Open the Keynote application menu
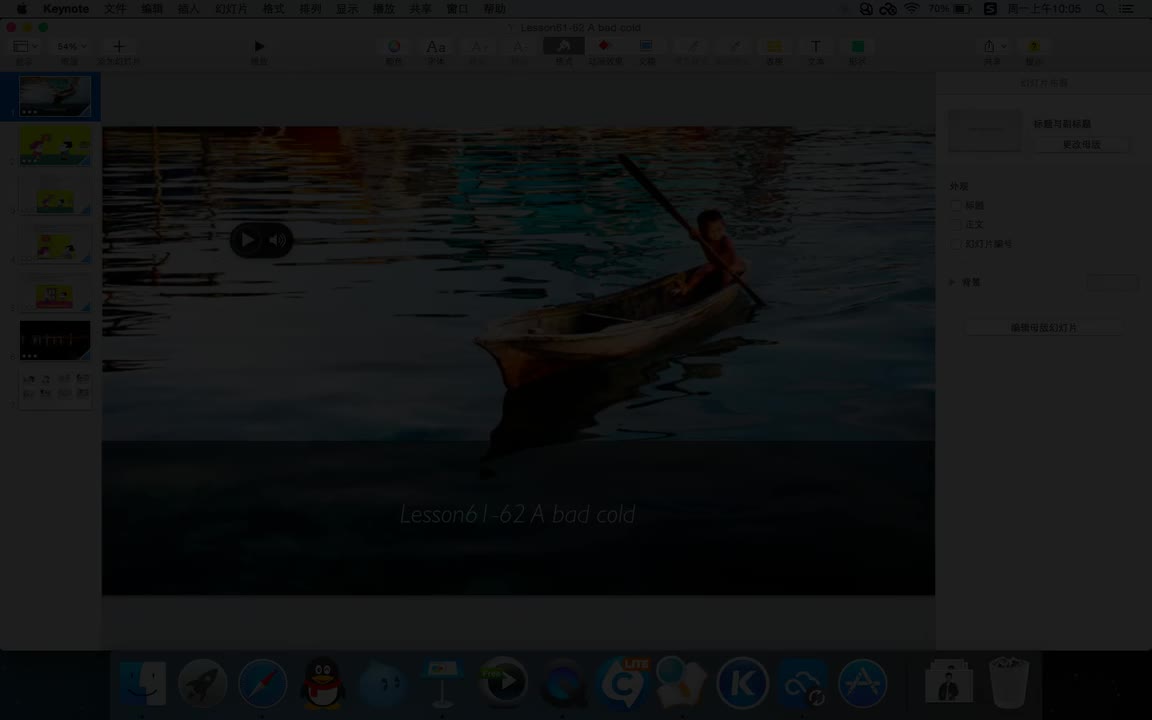Screen dimensions: 1152x720 tap(65, 9)
